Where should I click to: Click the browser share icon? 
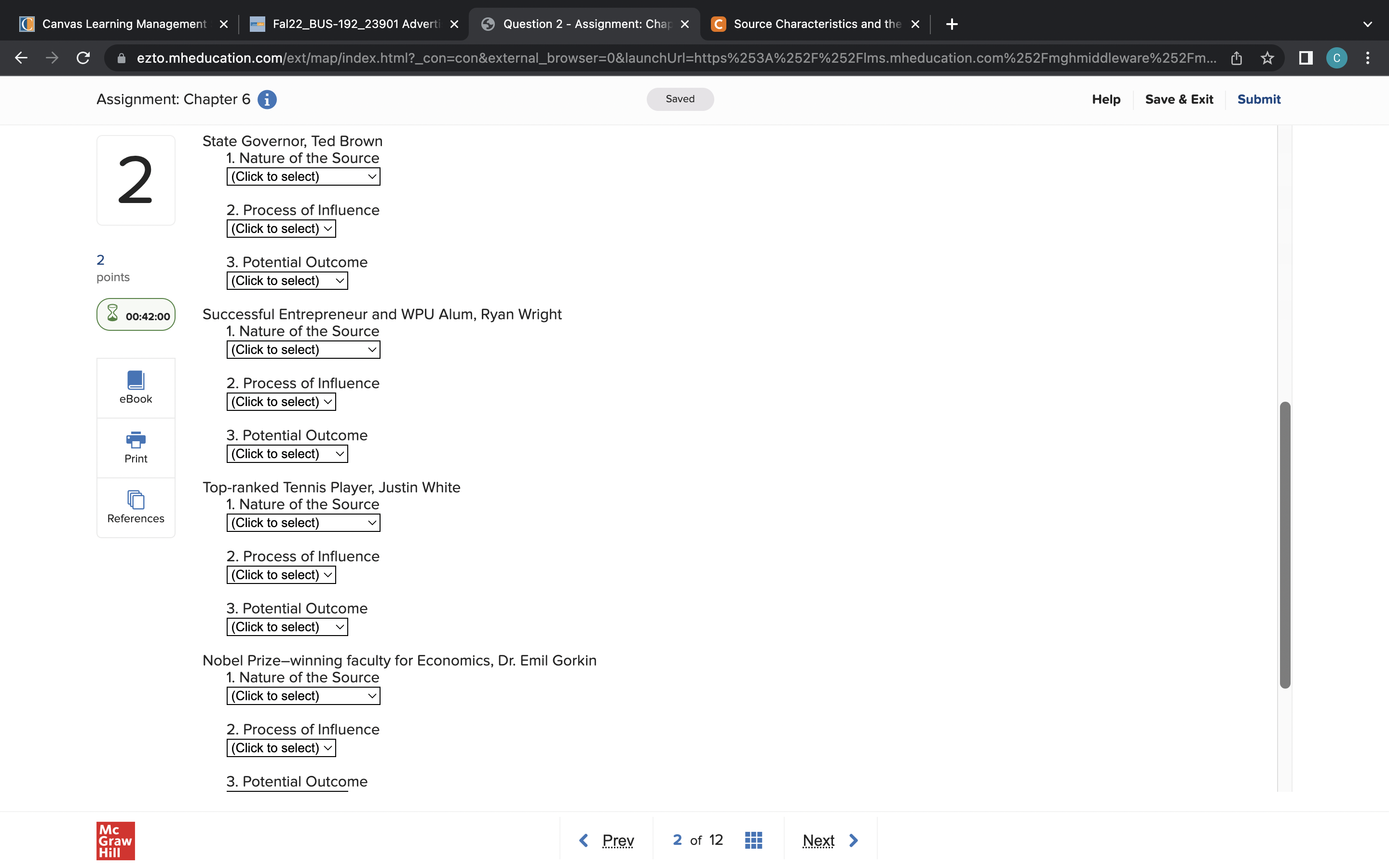coord(1236,58)
